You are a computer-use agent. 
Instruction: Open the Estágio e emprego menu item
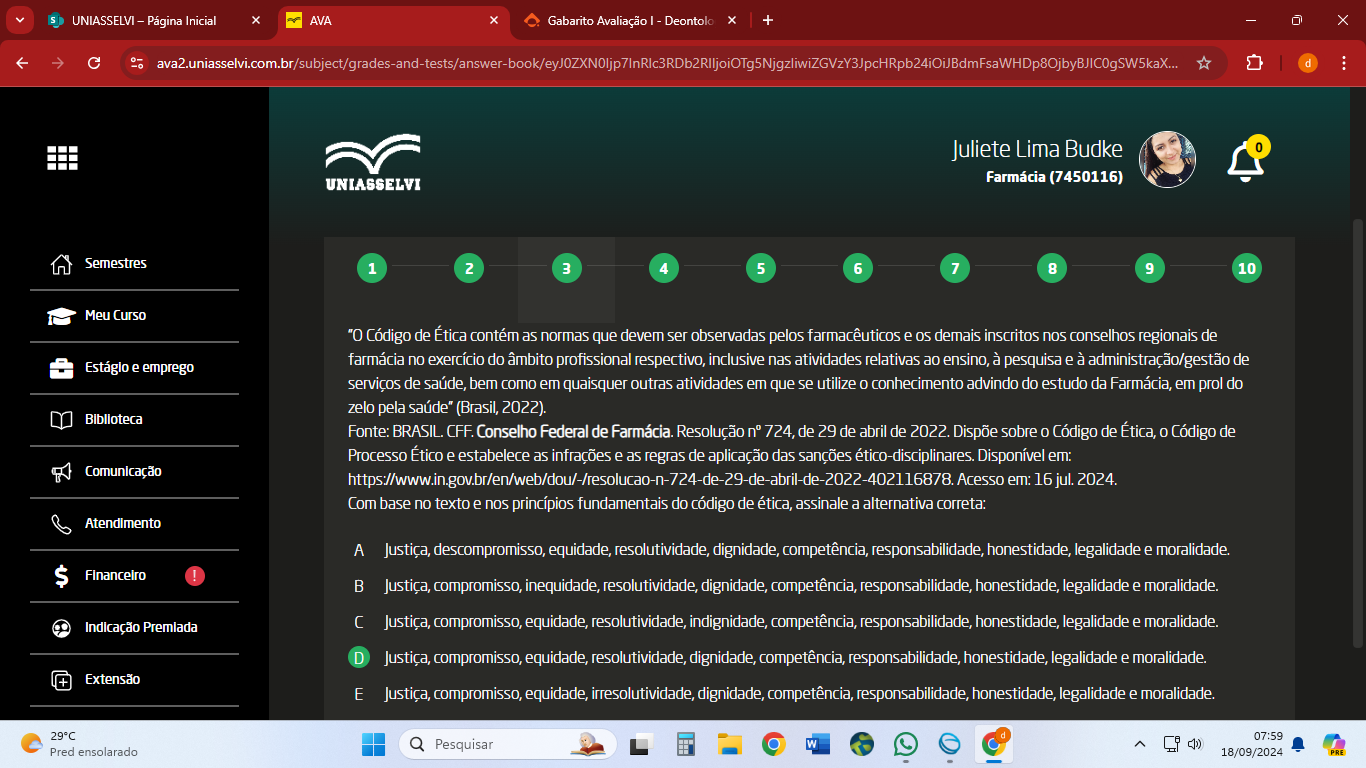[138, 368]
